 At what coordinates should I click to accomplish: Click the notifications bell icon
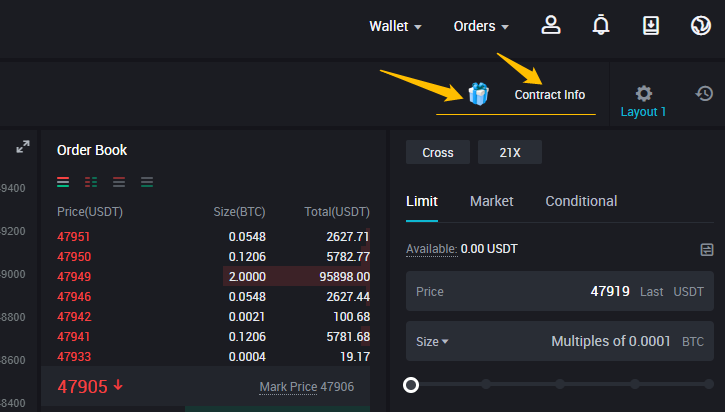(x=601, y=26)
